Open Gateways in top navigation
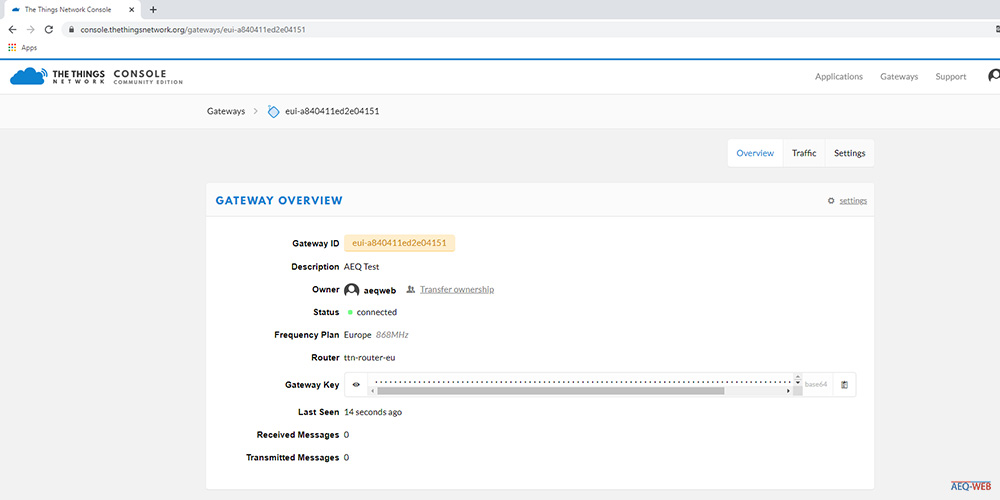 point(899,77)
